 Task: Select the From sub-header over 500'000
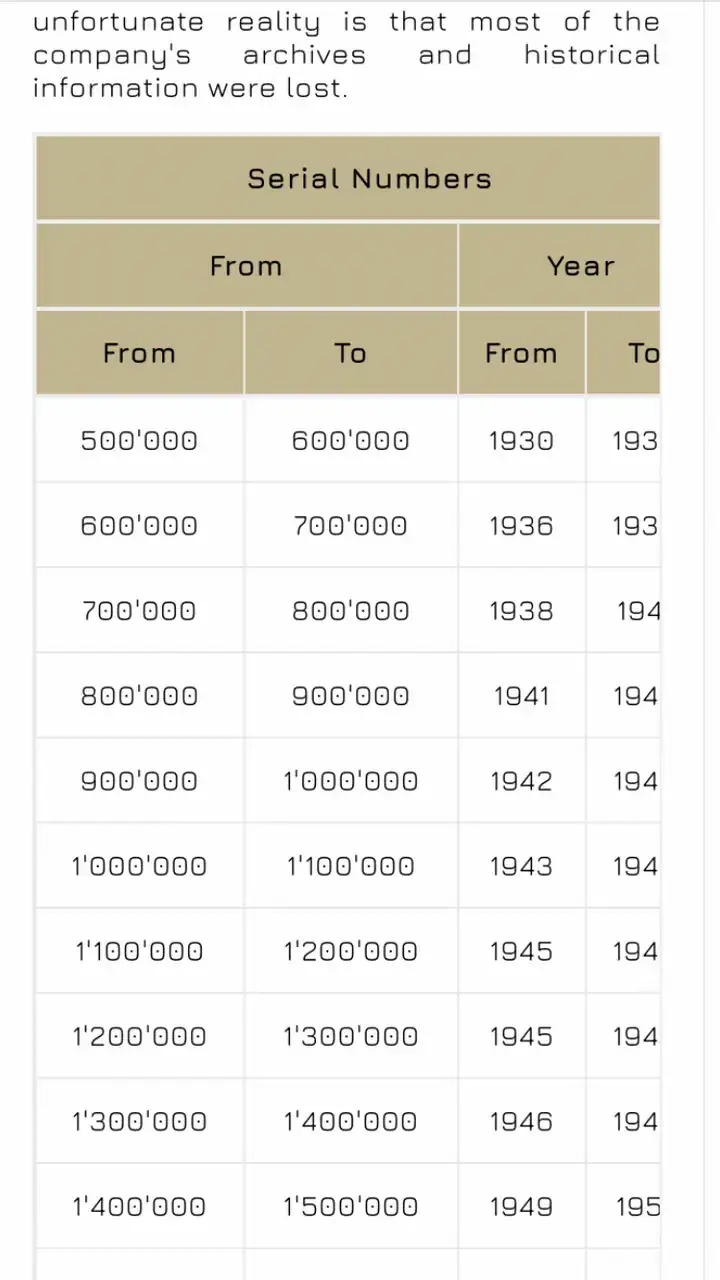[139, 353]
